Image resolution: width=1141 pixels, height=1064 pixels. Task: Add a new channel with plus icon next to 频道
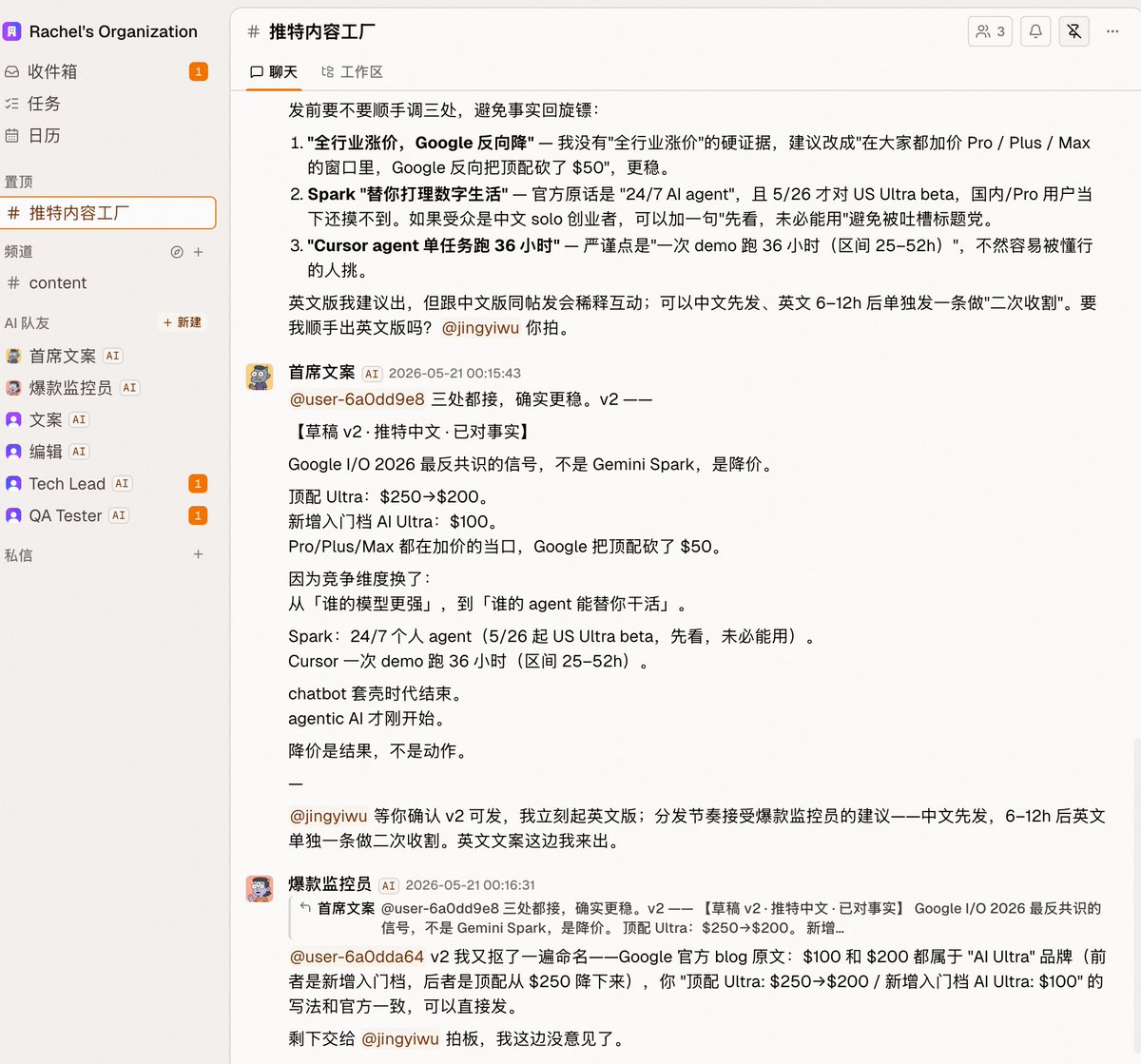pos(199,252)
